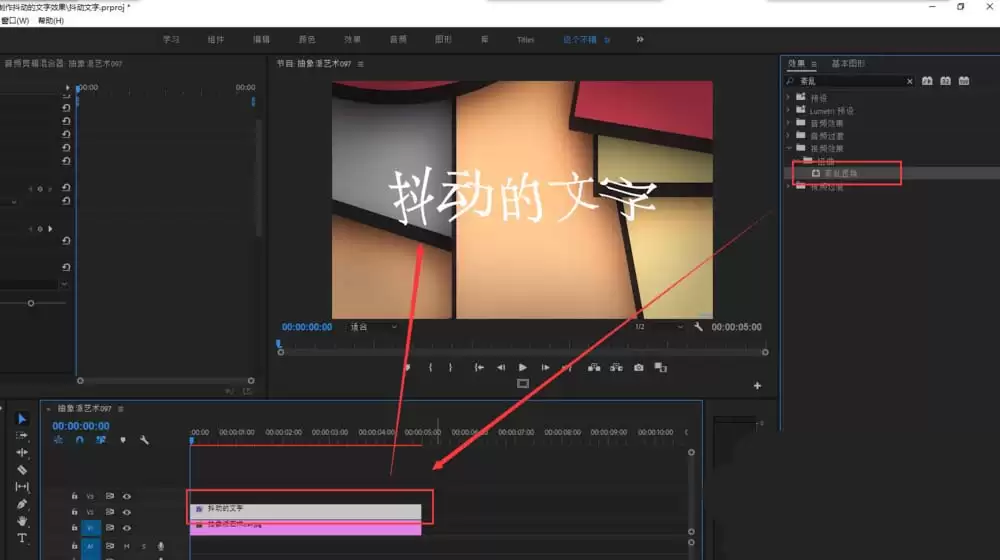Viewport: 1000px width, 560px height.
Task: Select the Hand tool
Action: tap(22, 521)
